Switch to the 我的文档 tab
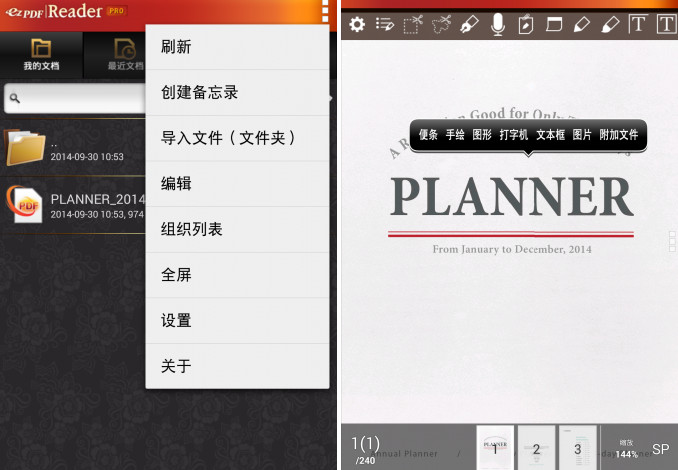 point(41,55)
